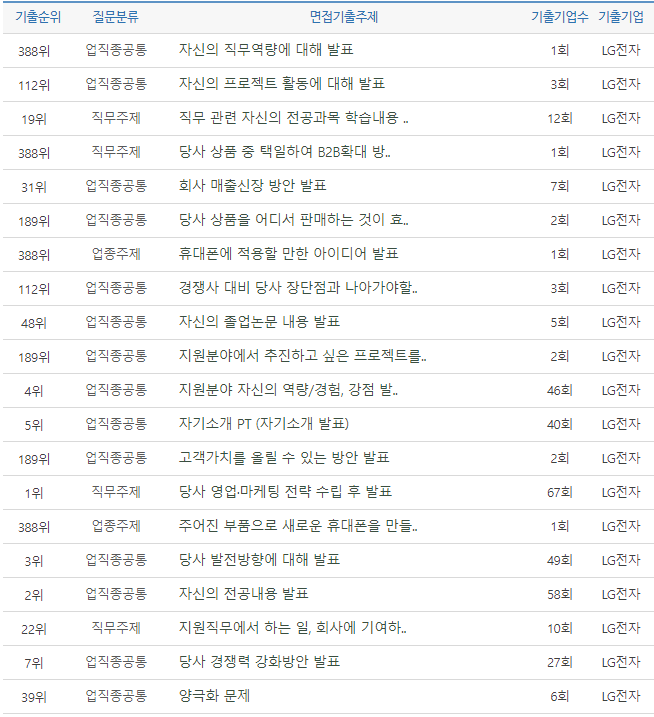Open topic 자신의 프로젝트 활동에 대해 발표
This screenshot has width=654, height=717.
(x=282, y=84)
